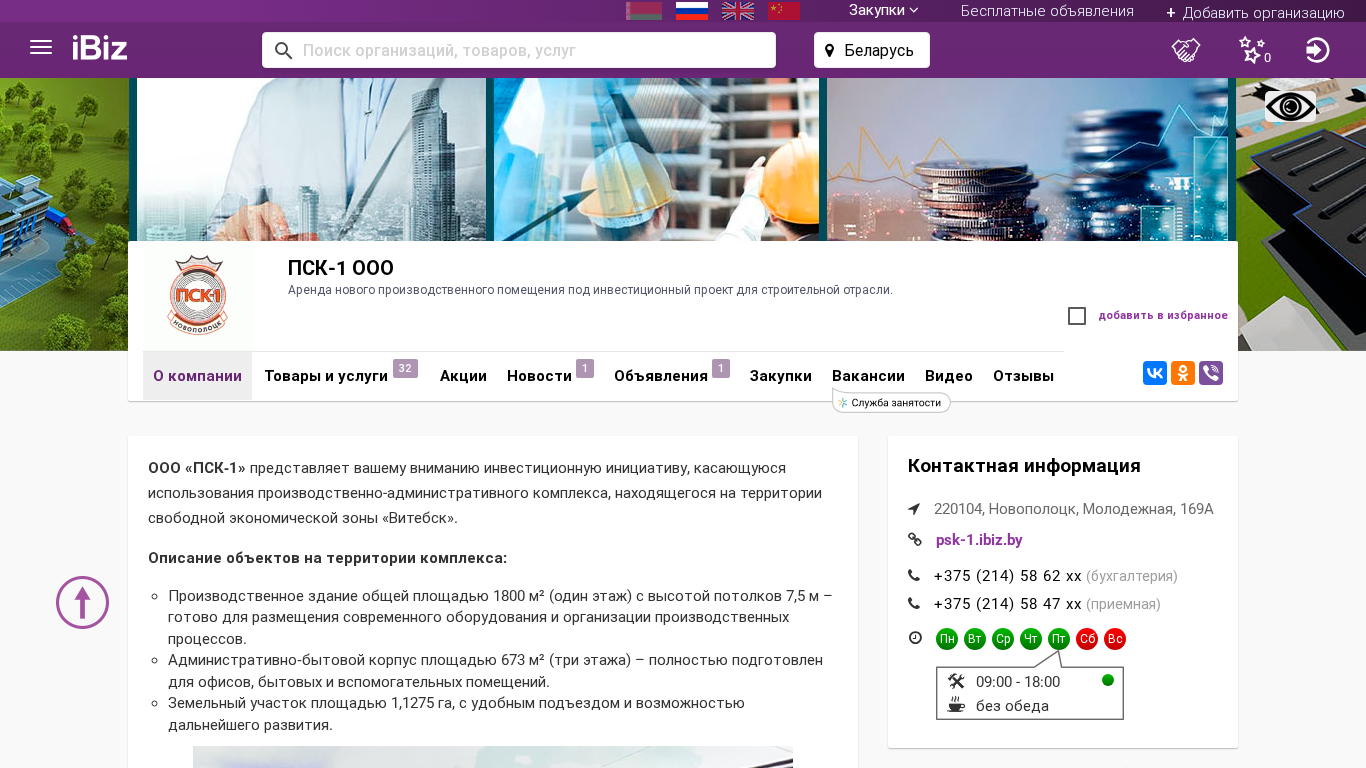Click the '09:00 - 18:00' working hours

pyautogui.click(x=1018, y=682)
